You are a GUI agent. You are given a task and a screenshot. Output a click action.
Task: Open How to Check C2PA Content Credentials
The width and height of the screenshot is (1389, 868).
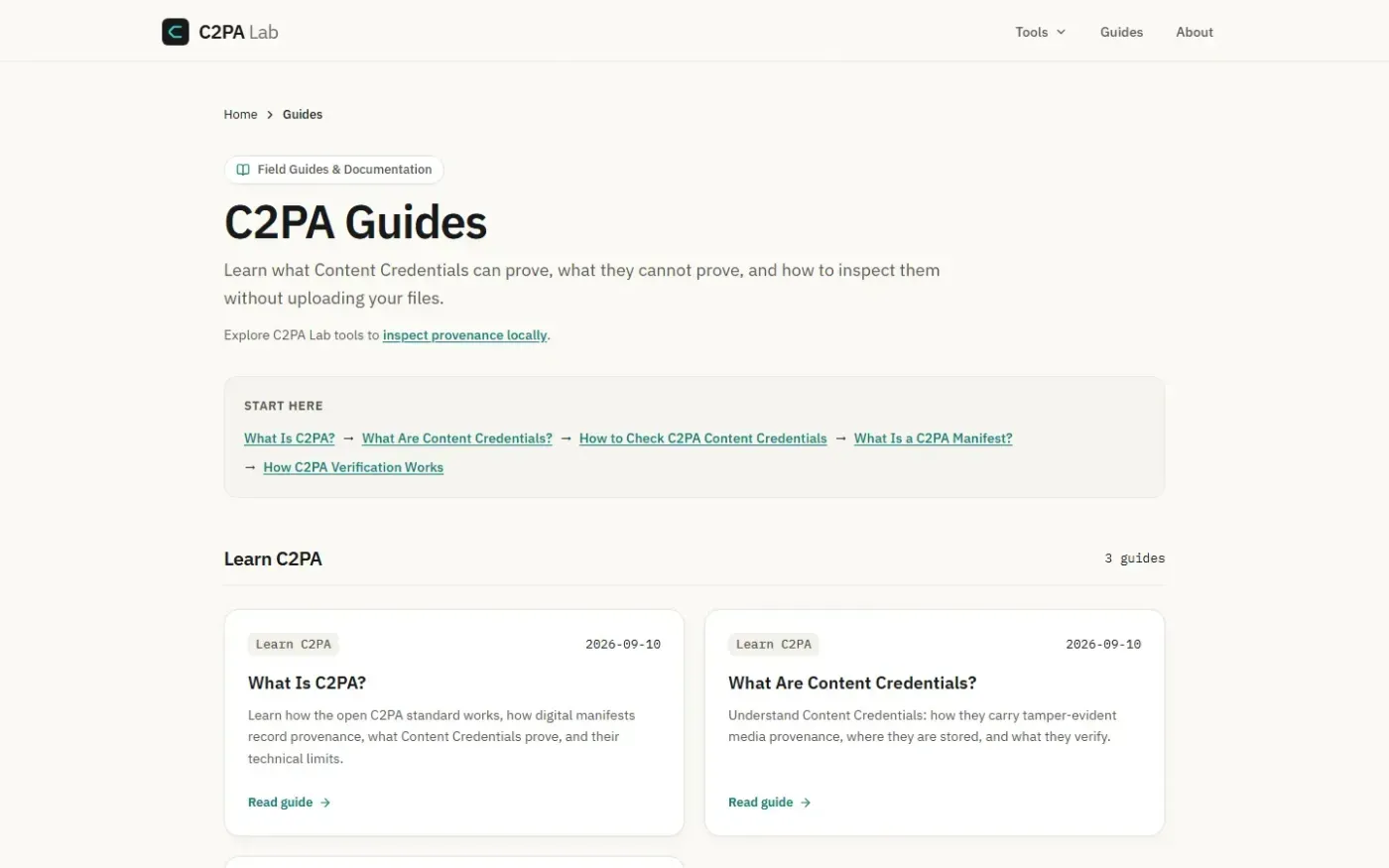(703, 438)
